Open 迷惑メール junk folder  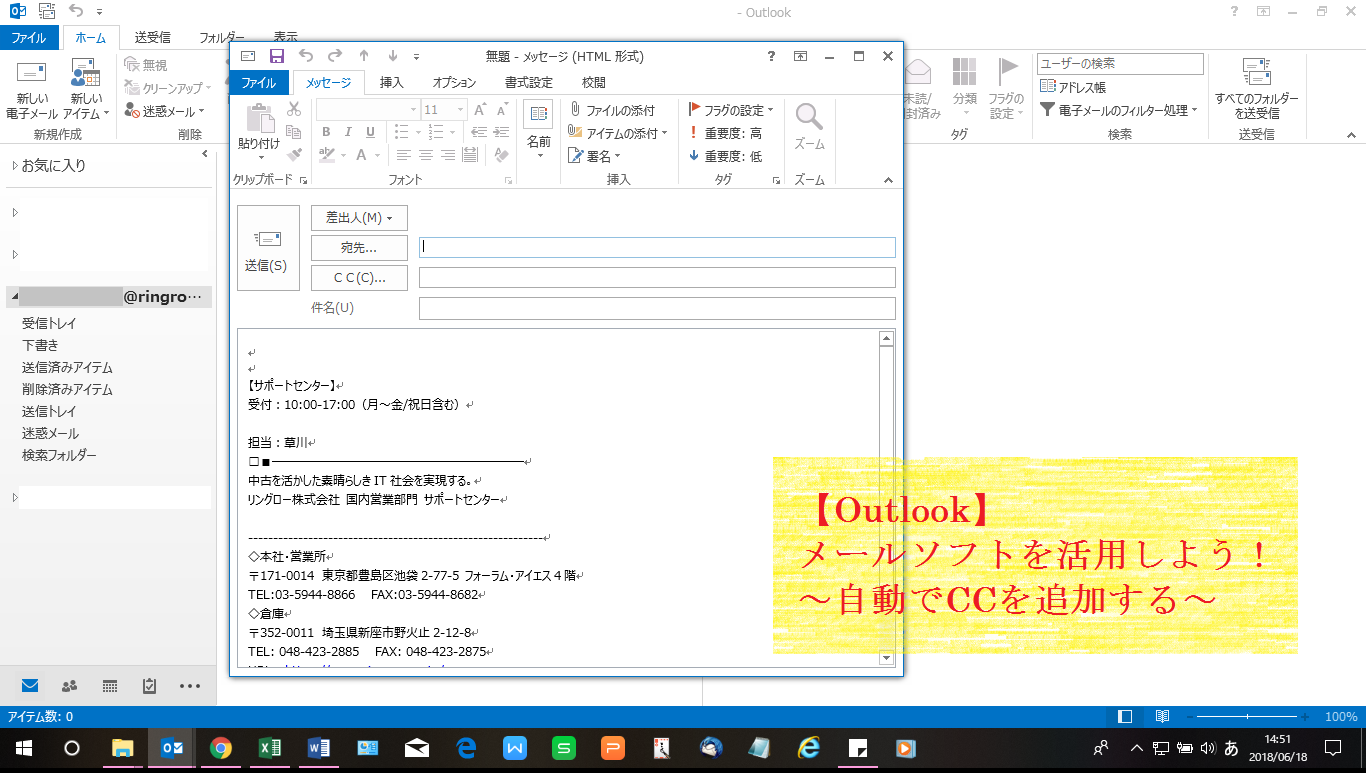point(50,433)
